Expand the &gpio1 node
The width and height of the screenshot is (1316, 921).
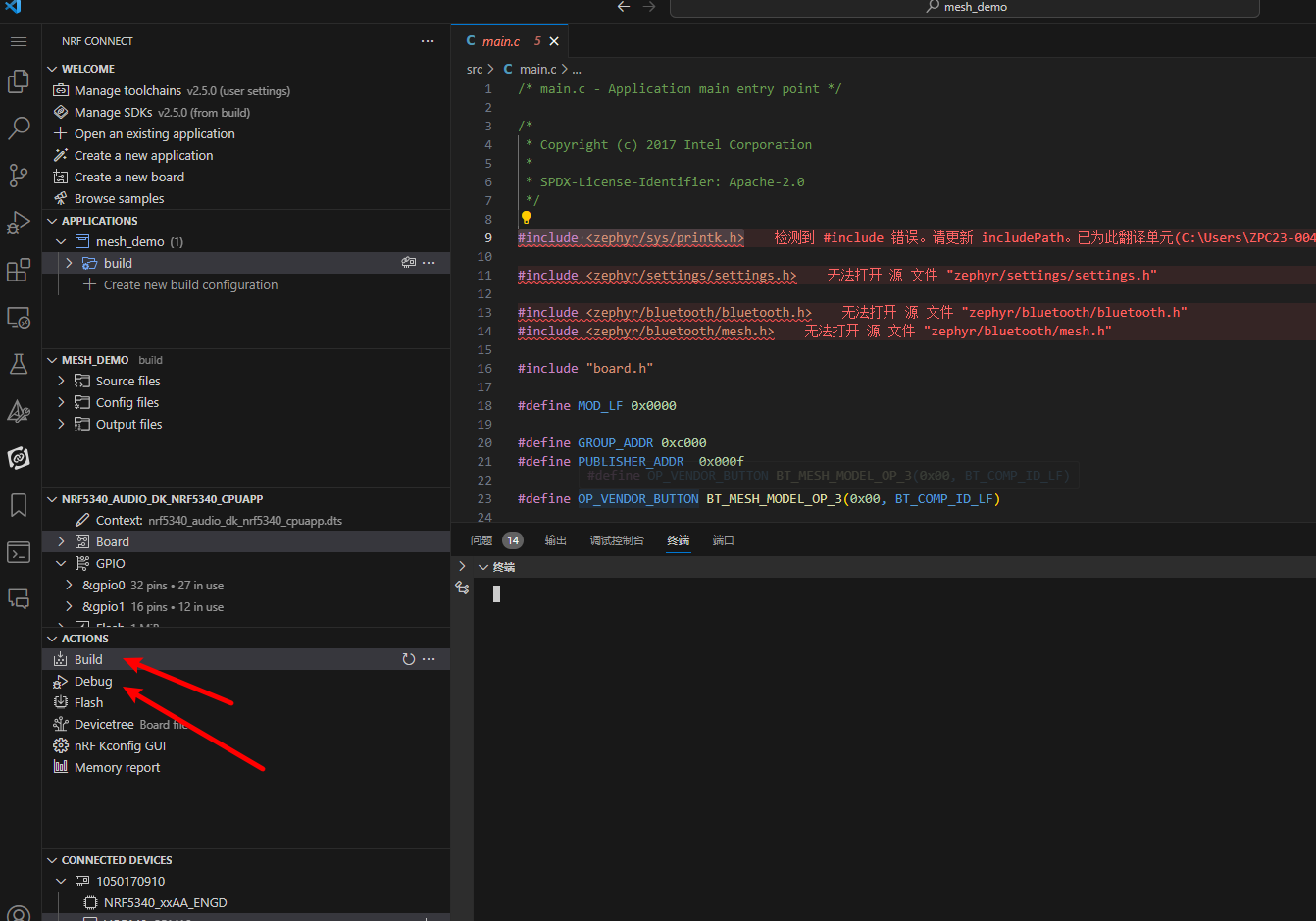click(69, 606)
